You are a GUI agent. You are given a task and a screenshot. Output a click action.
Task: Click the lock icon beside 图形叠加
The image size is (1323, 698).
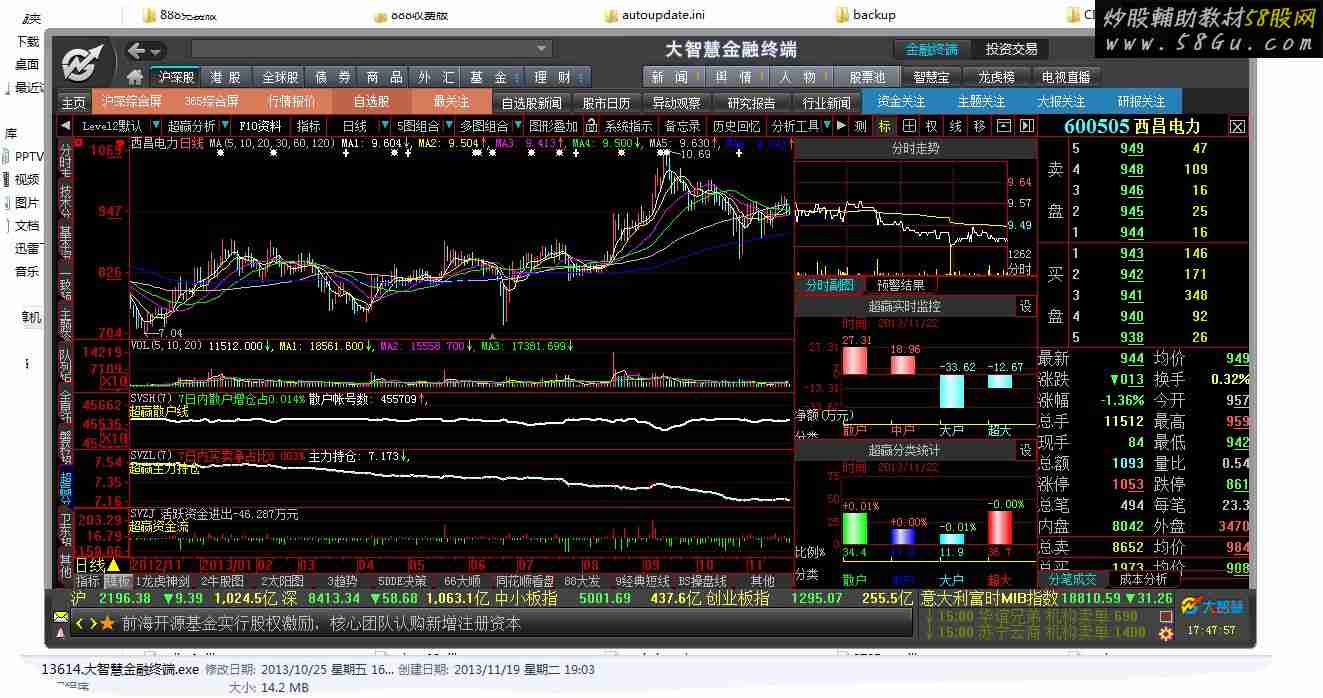pyautogui.click(x=591, y=126)
